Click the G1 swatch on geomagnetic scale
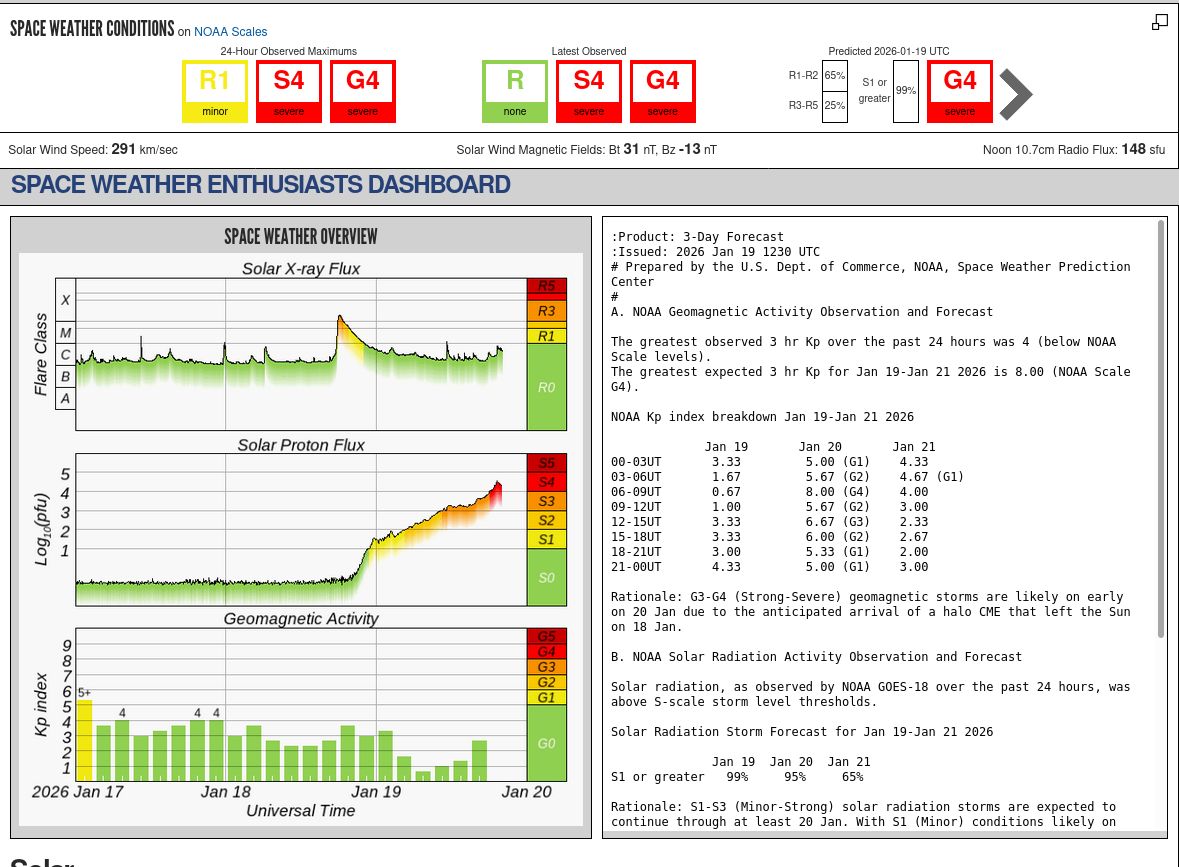 click(547, 697)
